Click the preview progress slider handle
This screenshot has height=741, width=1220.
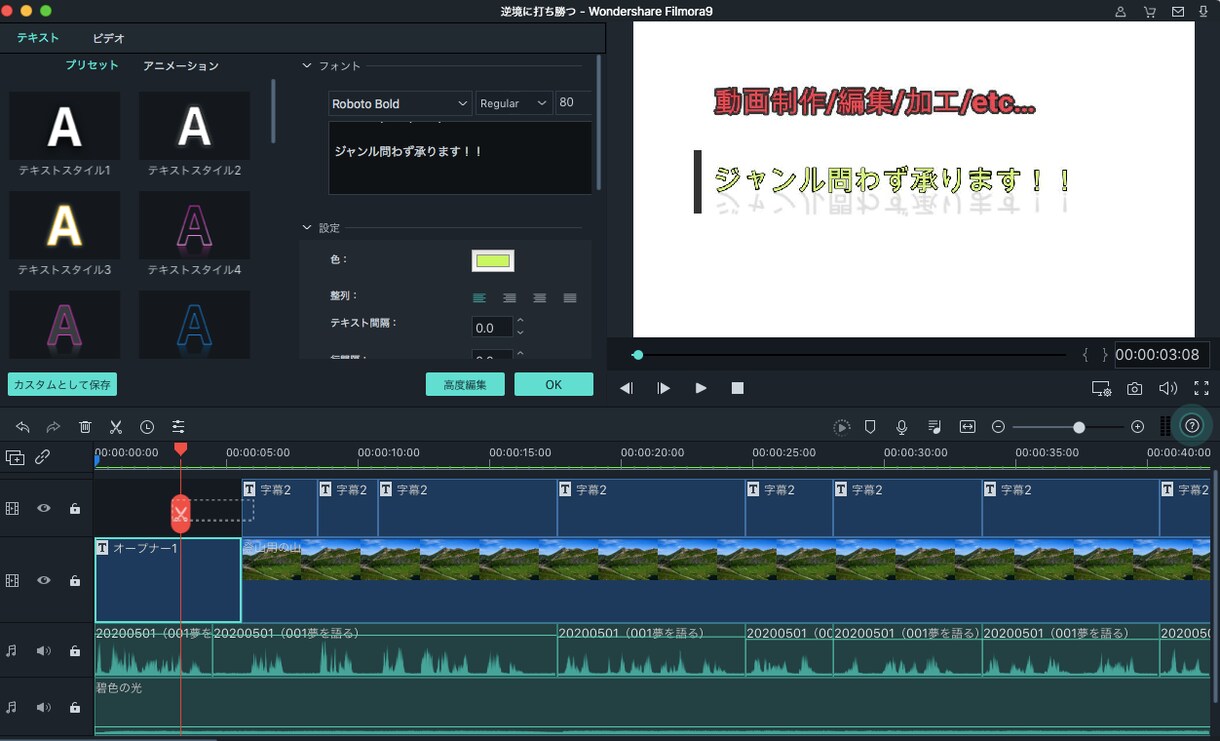[638, 355]
